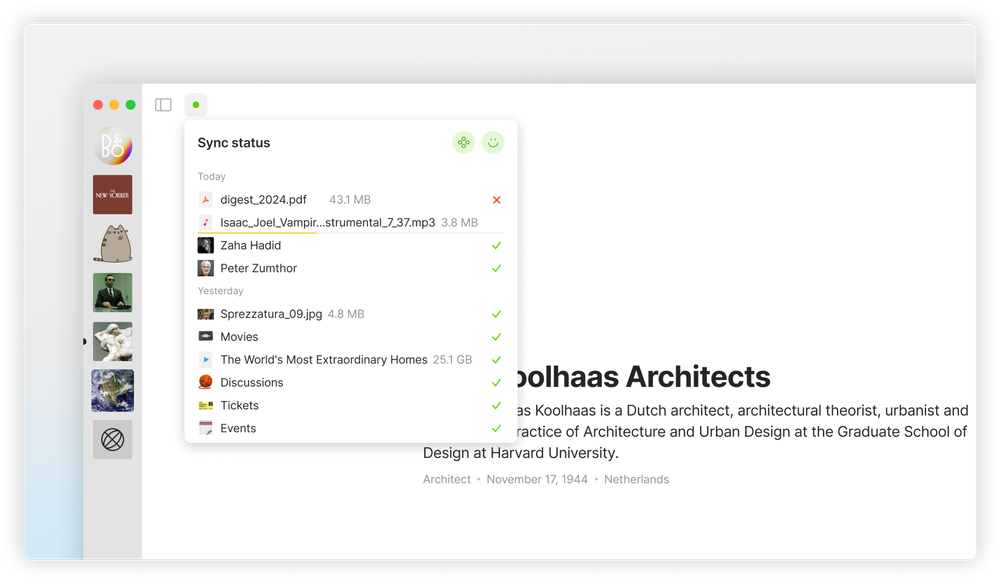Viewport: 1000px width, 583px height.
Task: Open the Movies item
Action: click(x=351, y=337)
